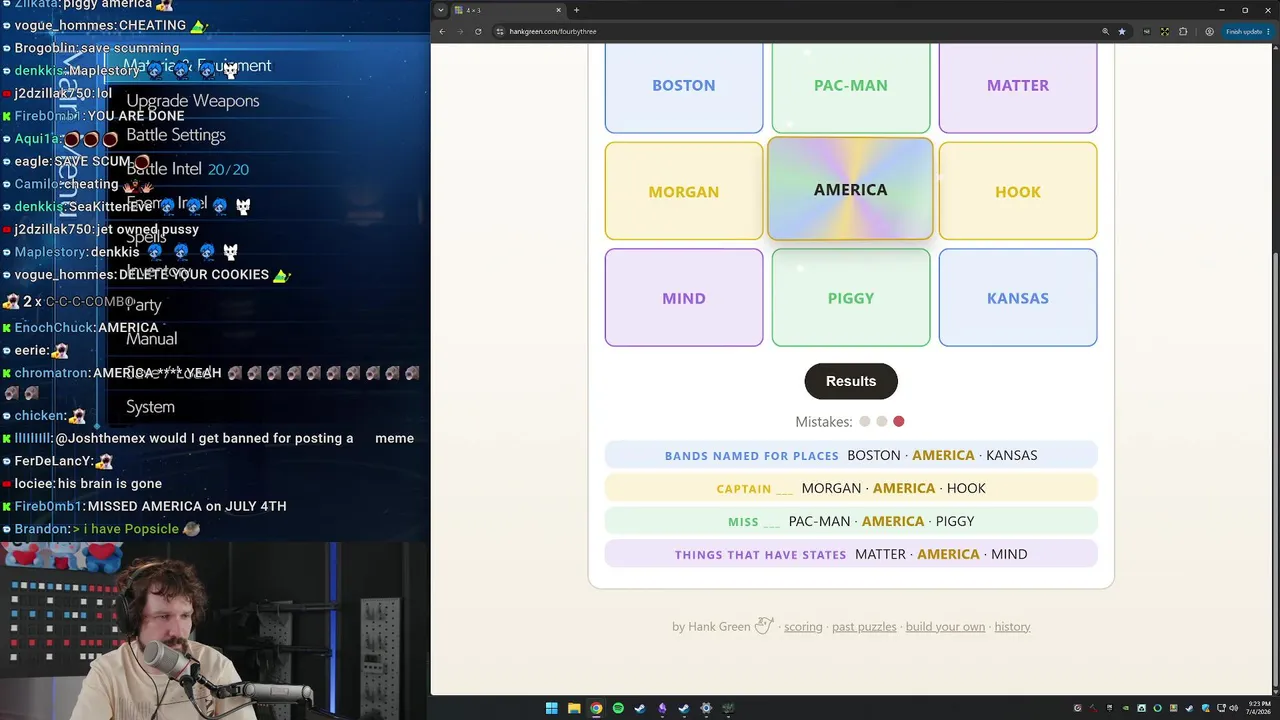Open the past puzzles link
This screenshot has width=1280, height=720.
(x=864, y=627)
